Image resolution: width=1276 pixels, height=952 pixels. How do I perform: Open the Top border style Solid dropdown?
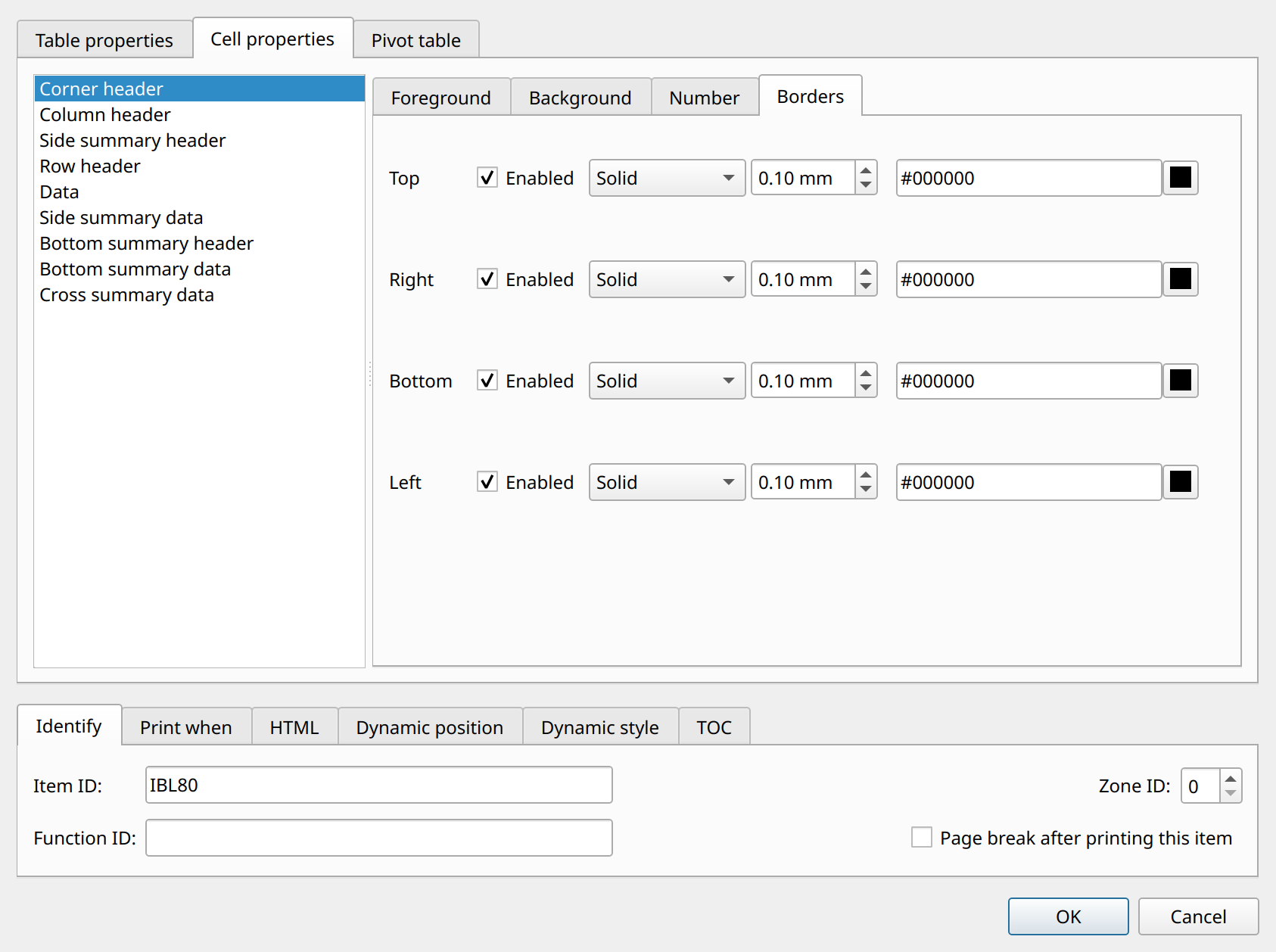pyautogui.click(x=667, y=178)
